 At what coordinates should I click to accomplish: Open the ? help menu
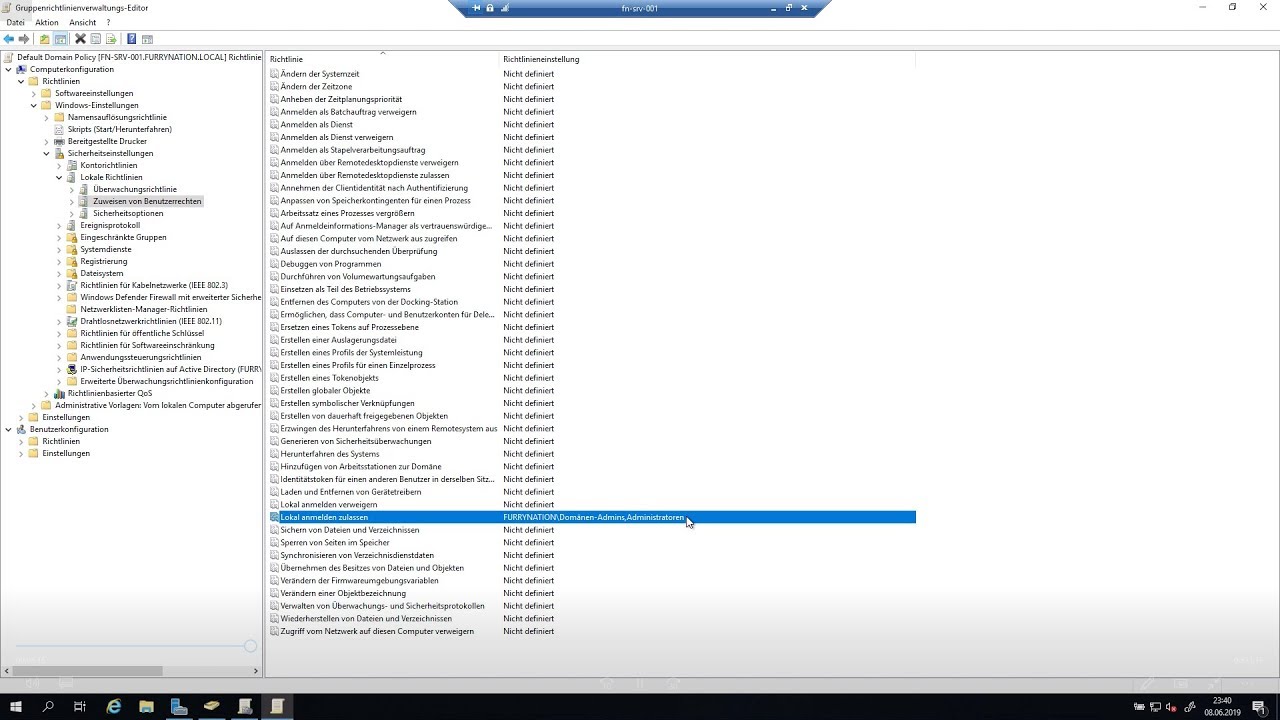pyautogui.click(x=108, y=22)
